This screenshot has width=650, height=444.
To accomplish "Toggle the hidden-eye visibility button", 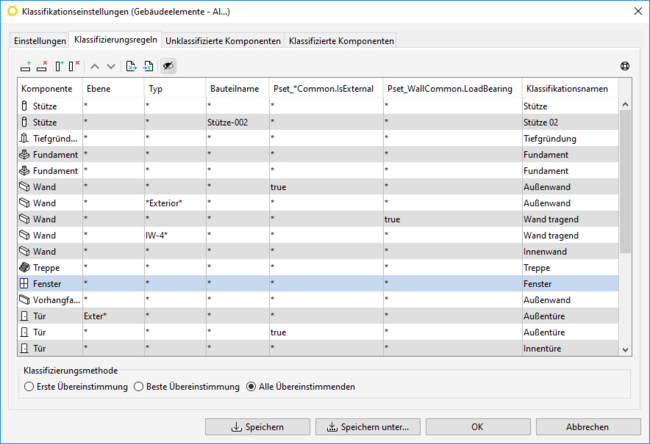I will click(168, 66).
